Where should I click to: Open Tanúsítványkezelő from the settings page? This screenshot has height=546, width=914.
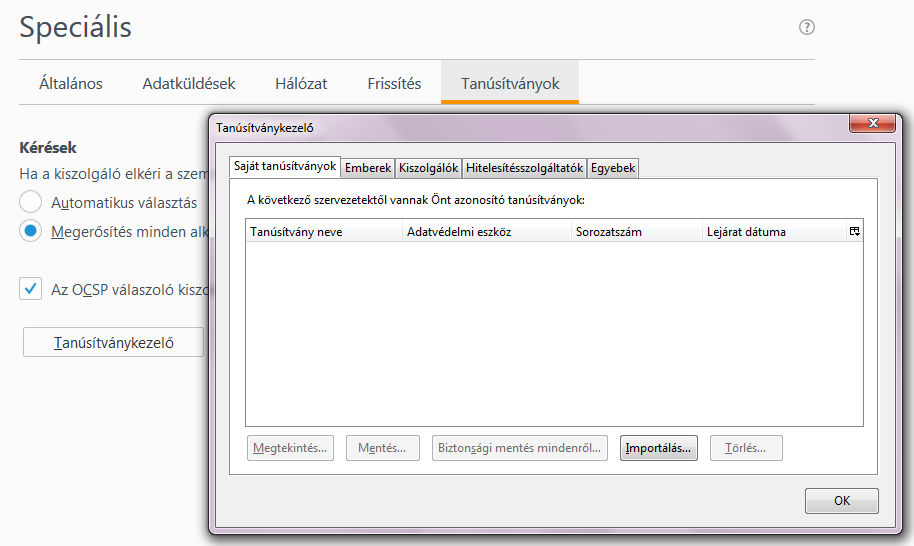pos(113,343)
